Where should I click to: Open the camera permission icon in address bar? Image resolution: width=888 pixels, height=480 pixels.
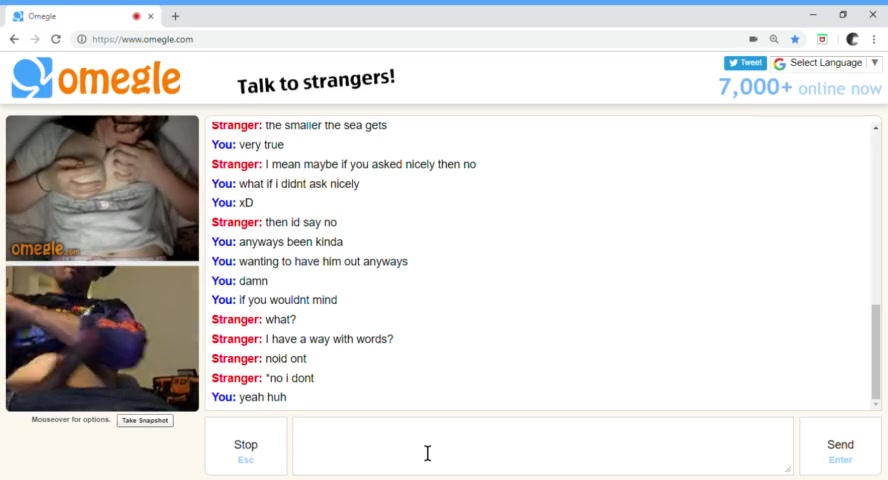pyautogui.click(x=753, y=39)
